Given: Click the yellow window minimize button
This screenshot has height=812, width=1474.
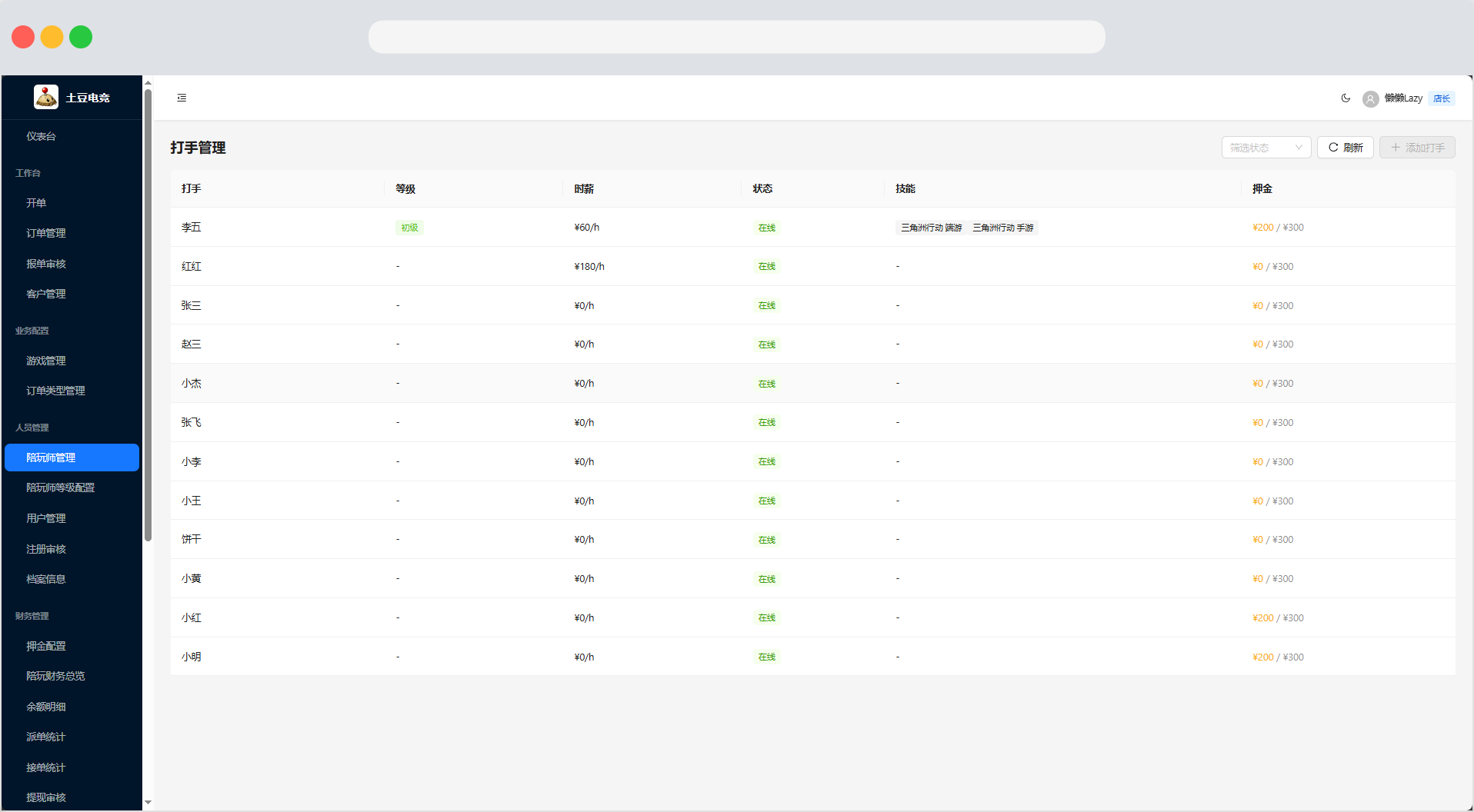Looking at the screenshot, I should 52,37.
